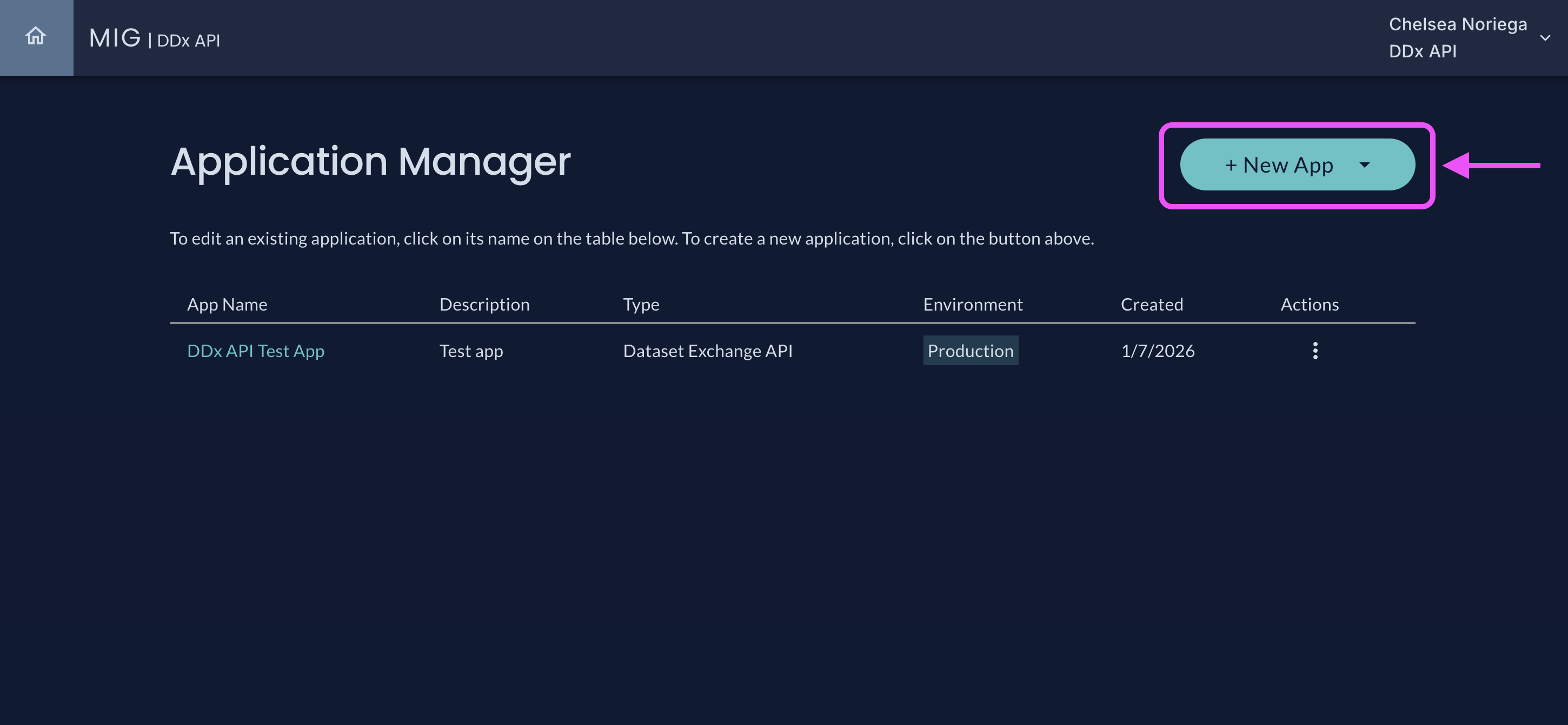The image size is (1568, 725).
Task: Click the Production environment badge
Action: coord(970,351)
